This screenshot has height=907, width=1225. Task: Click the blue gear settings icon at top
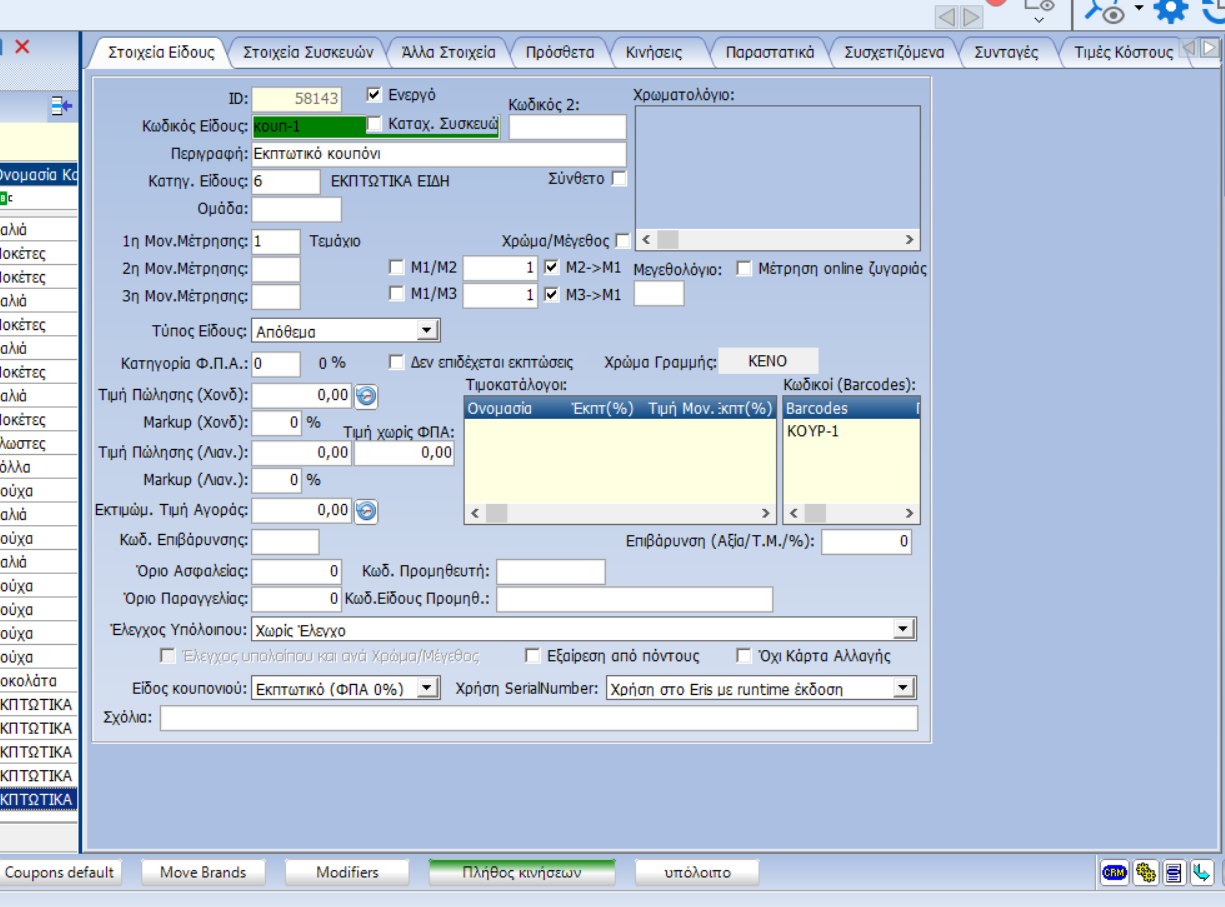pyautogui.click(x=1171, y=11)
